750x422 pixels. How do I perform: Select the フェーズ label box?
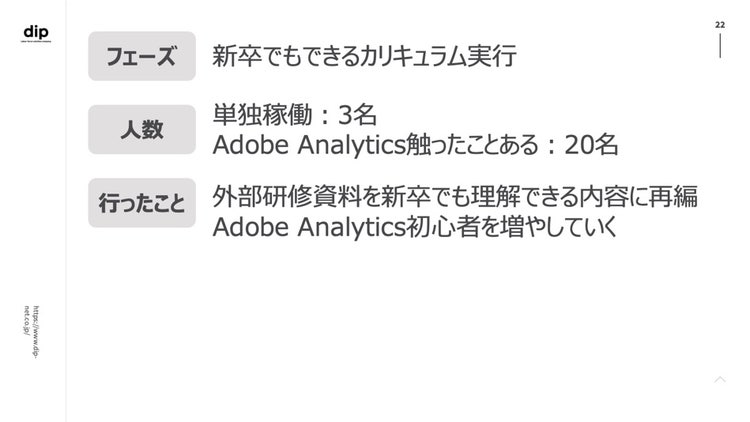[142, 56]
